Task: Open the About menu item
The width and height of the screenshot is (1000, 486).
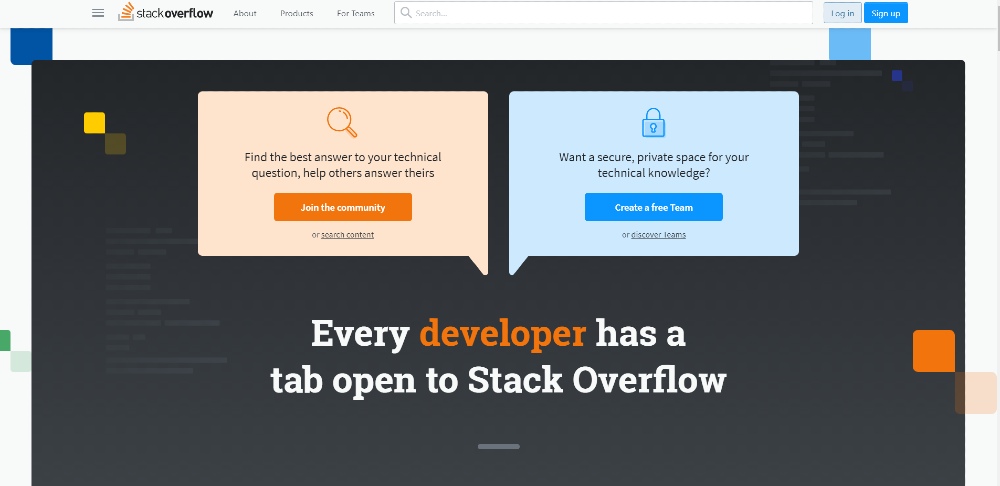Action: pyautogui.click(x=245, y=13)
